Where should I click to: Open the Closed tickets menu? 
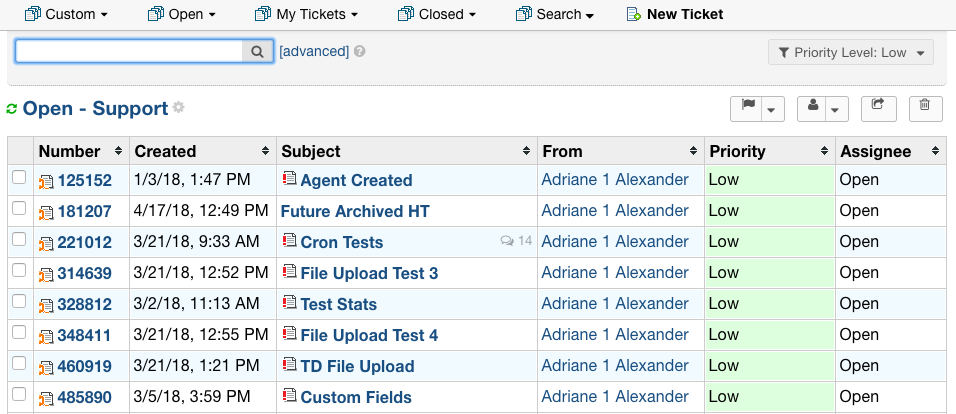click(x=437, y=14)
